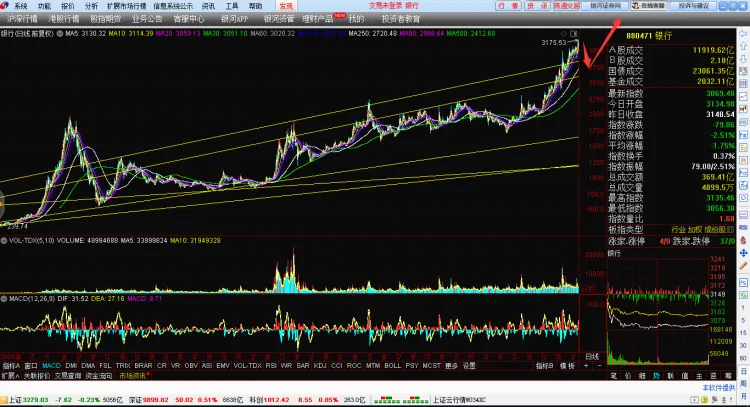750x407 pixels.
Task: Zoom out chart with minus button
Action: [x=599, y=365]
